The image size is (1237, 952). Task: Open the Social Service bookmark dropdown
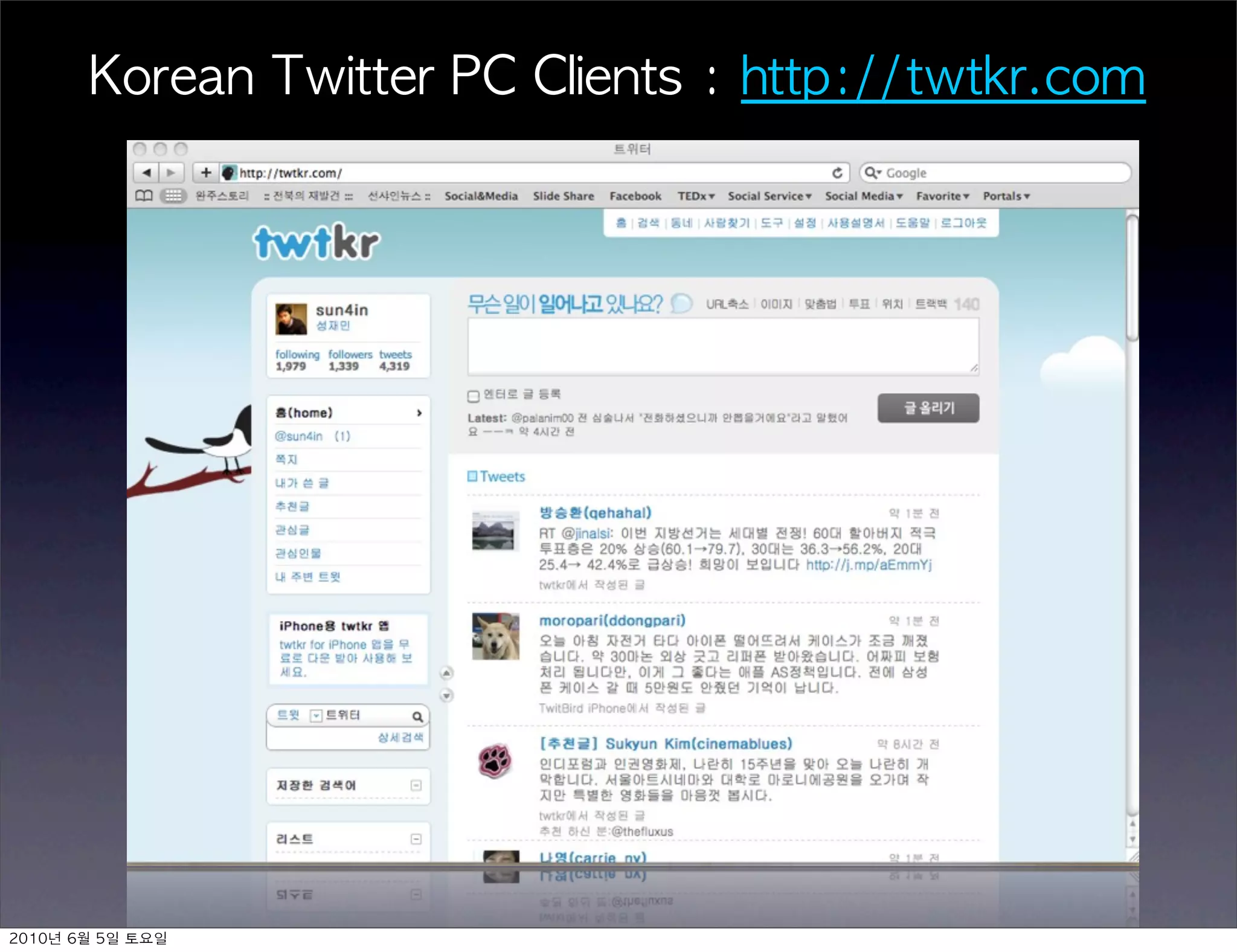pos(769,196)
